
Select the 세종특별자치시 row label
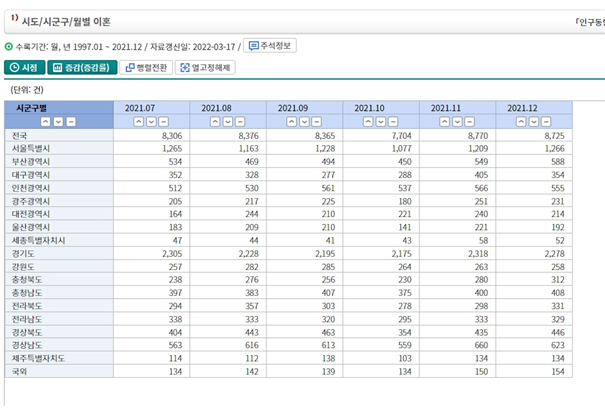(x=39, y=240)
